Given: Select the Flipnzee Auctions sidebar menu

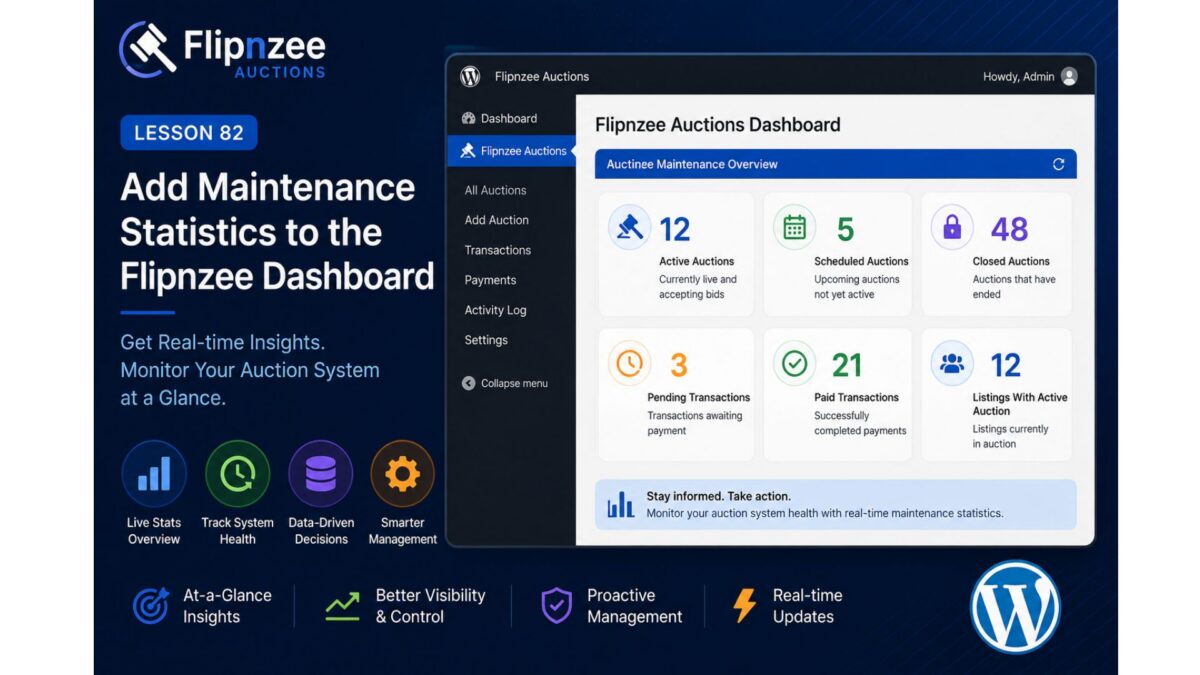Looking at the screenshot, I should coord(512,151).
